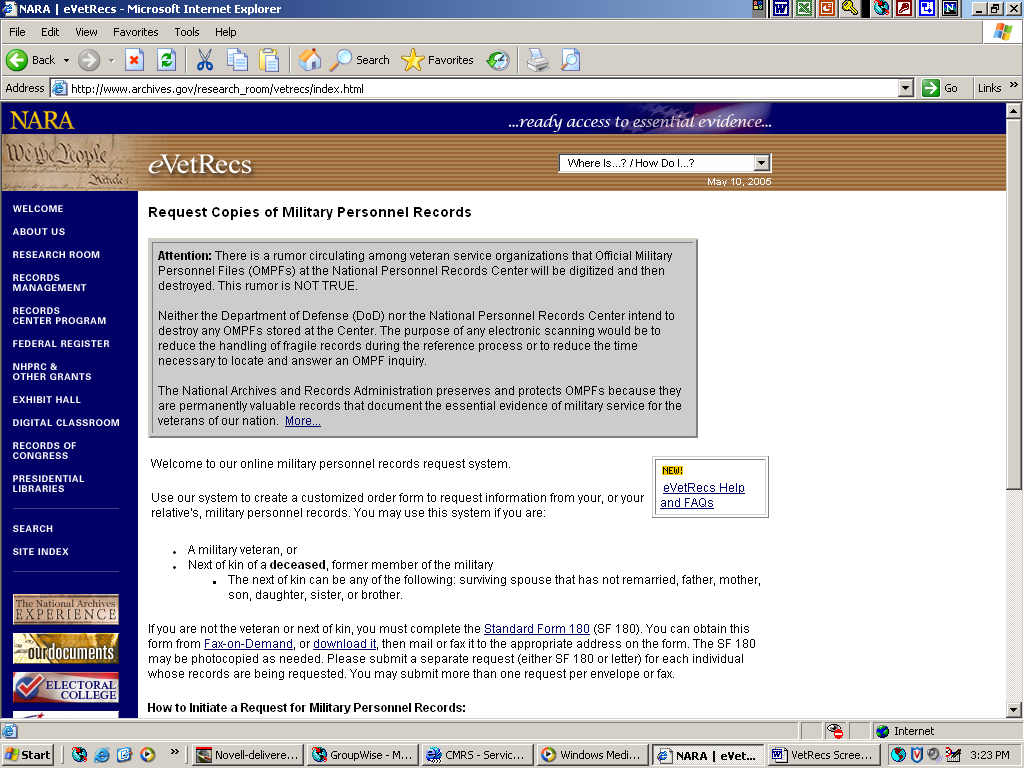Click the National Archives Experience banner
1024x768 pixels.
[66, 609]
